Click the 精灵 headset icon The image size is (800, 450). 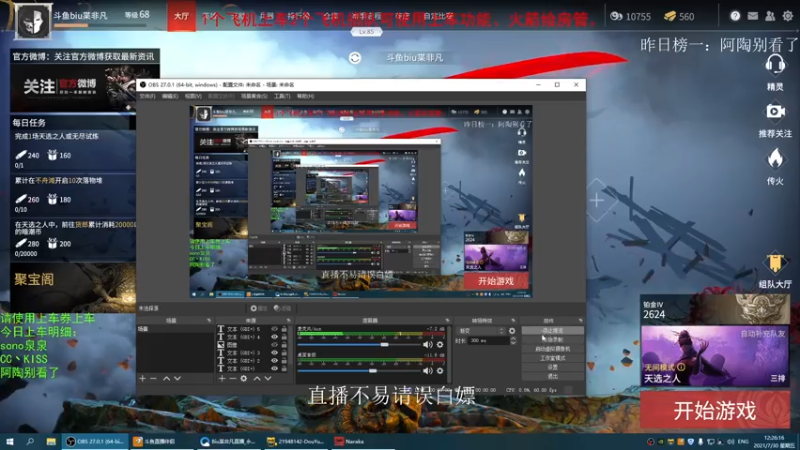click(775, 65)
